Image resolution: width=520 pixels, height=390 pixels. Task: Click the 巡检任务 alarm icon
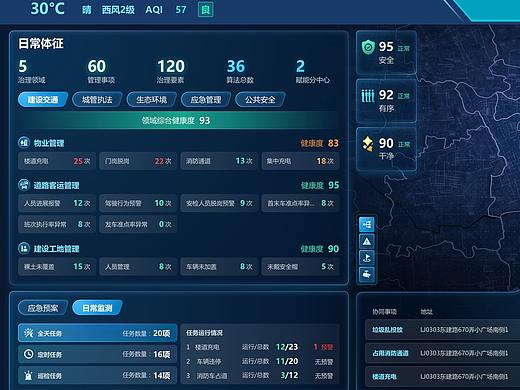pos(29,375)
